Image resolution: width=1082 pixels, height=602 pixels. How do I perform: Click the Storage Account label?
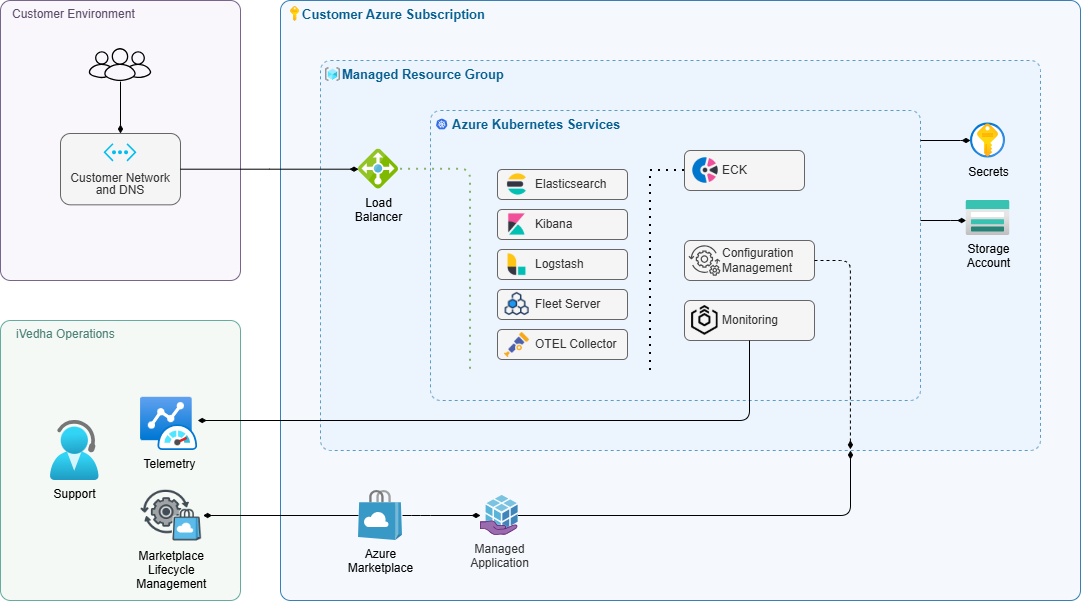[x=988, y=256]
